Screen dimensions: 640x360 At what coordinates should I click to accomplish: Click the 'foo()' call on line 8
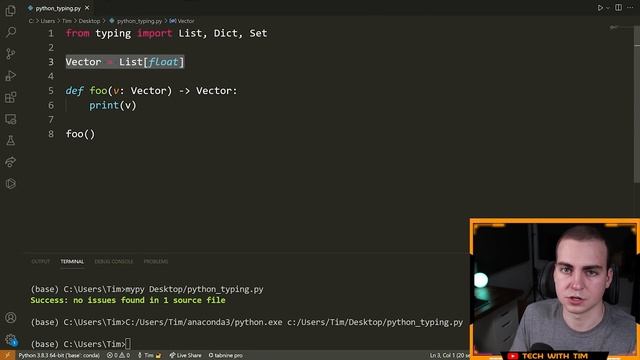coord(80,134)
